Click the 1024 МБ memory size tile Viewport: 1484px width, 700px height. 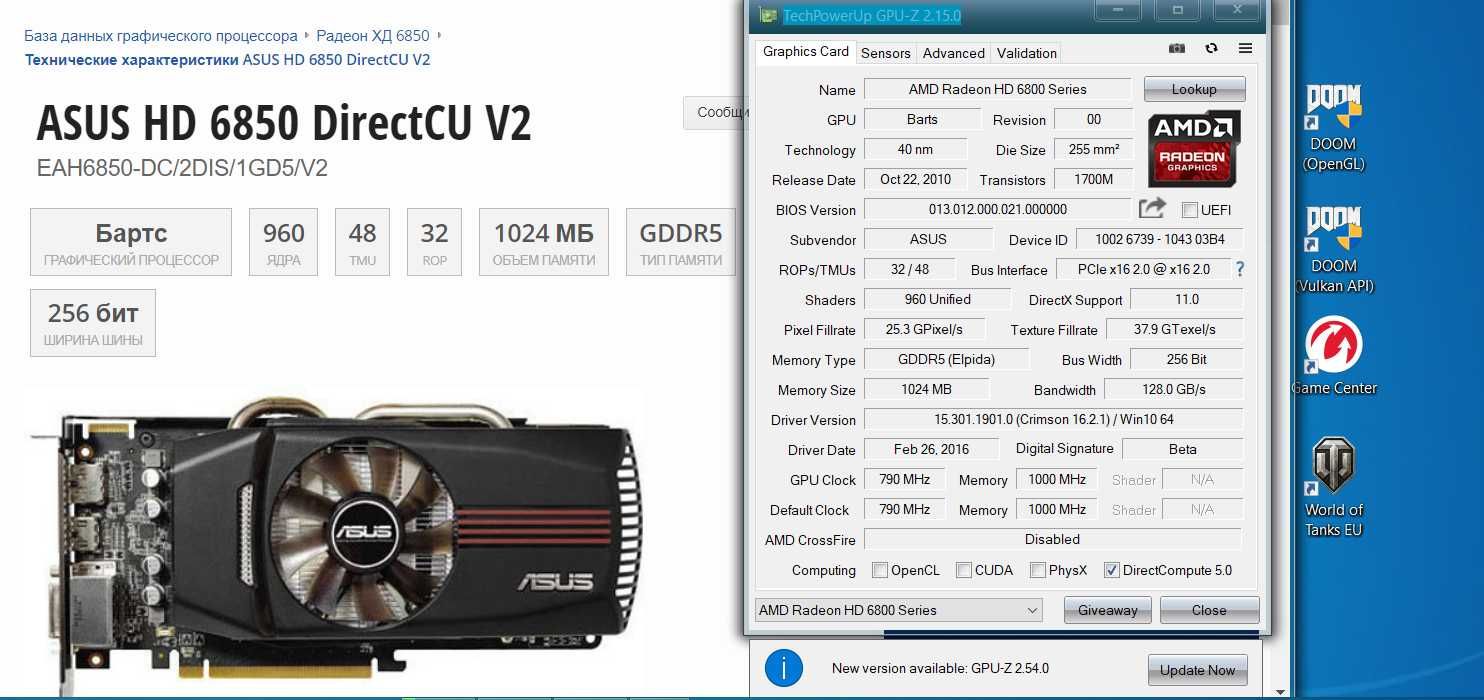pyautogui.click(x=544, y=242)
